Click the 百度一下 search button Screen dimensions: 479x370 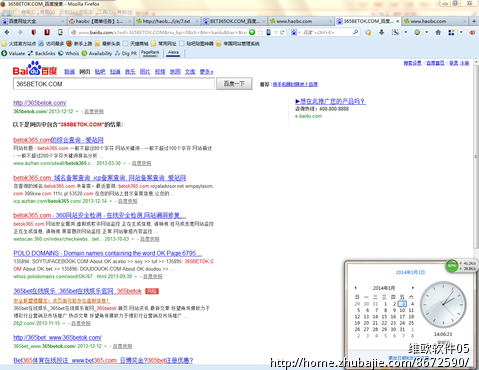point(234,84)
